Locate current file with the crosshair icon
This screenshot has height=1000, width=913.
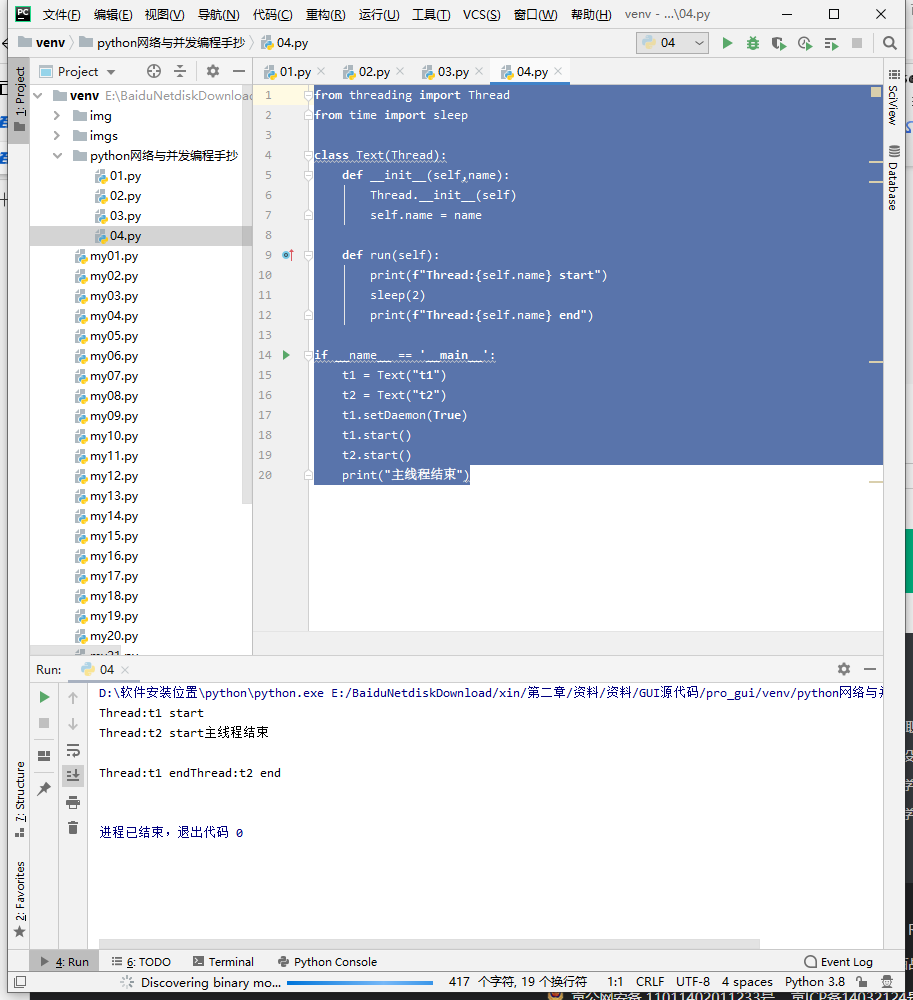tap(154, 71)
